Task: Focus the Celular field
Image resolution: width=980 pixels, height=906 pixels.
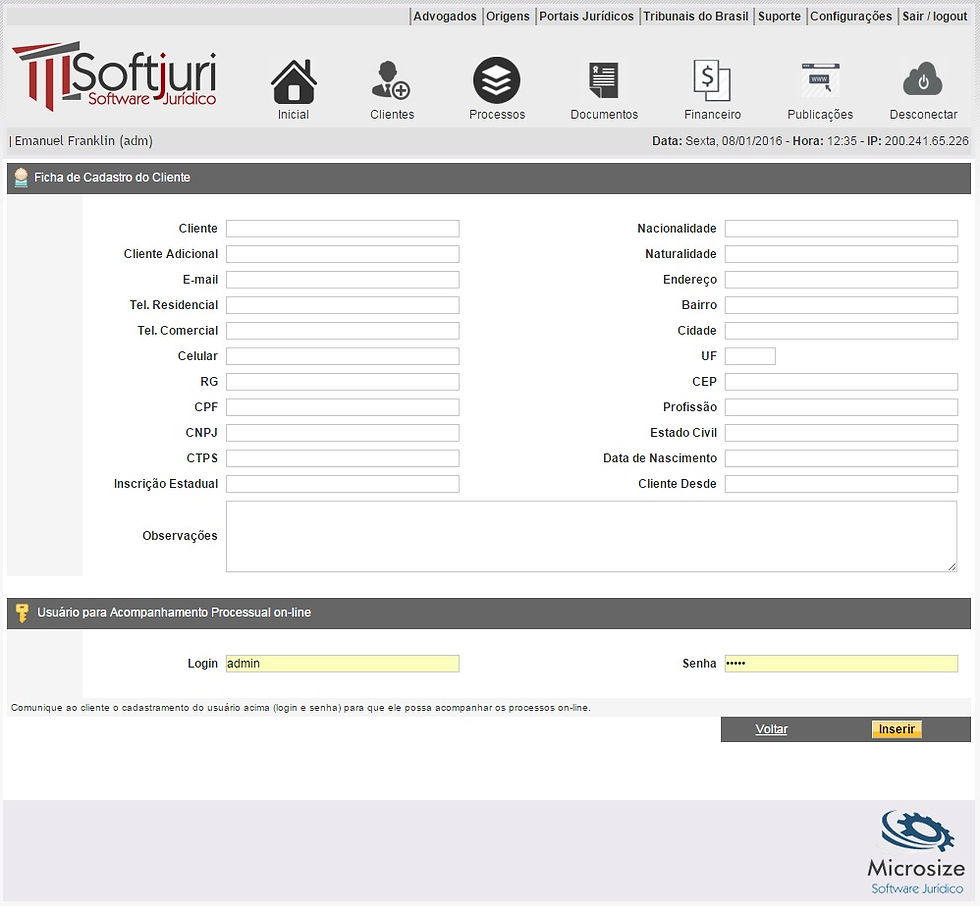Action: (x=342, y=356)
